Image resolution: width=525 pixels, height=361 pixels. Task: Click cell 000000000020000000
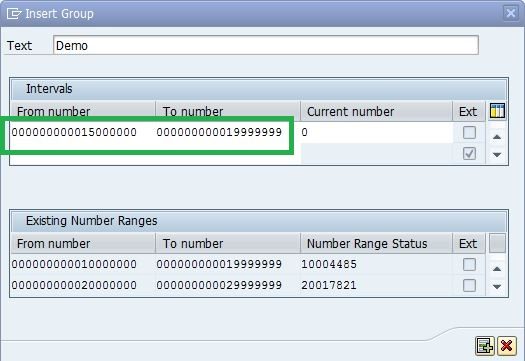click(x=74, y=285)
